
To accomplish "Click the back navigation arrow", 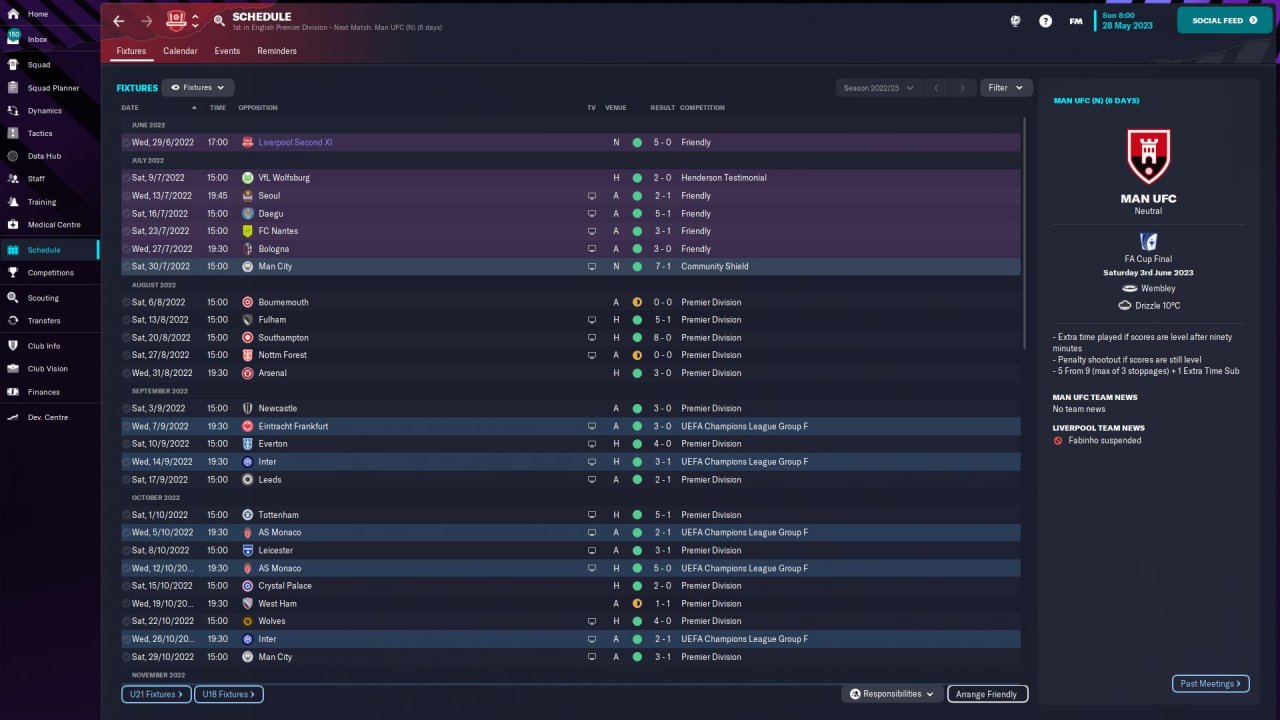I will 119,21.
